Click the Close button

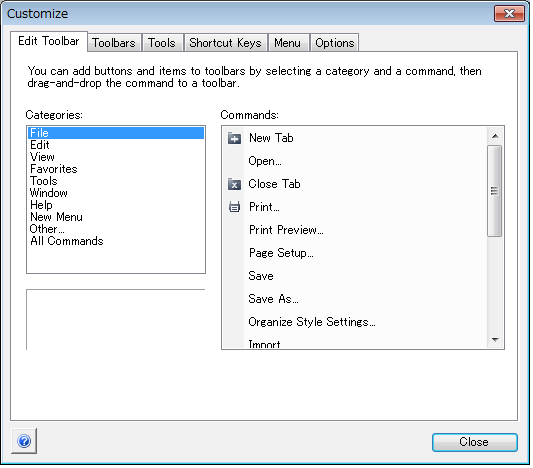pyautogui.click(x=475, y=442)
